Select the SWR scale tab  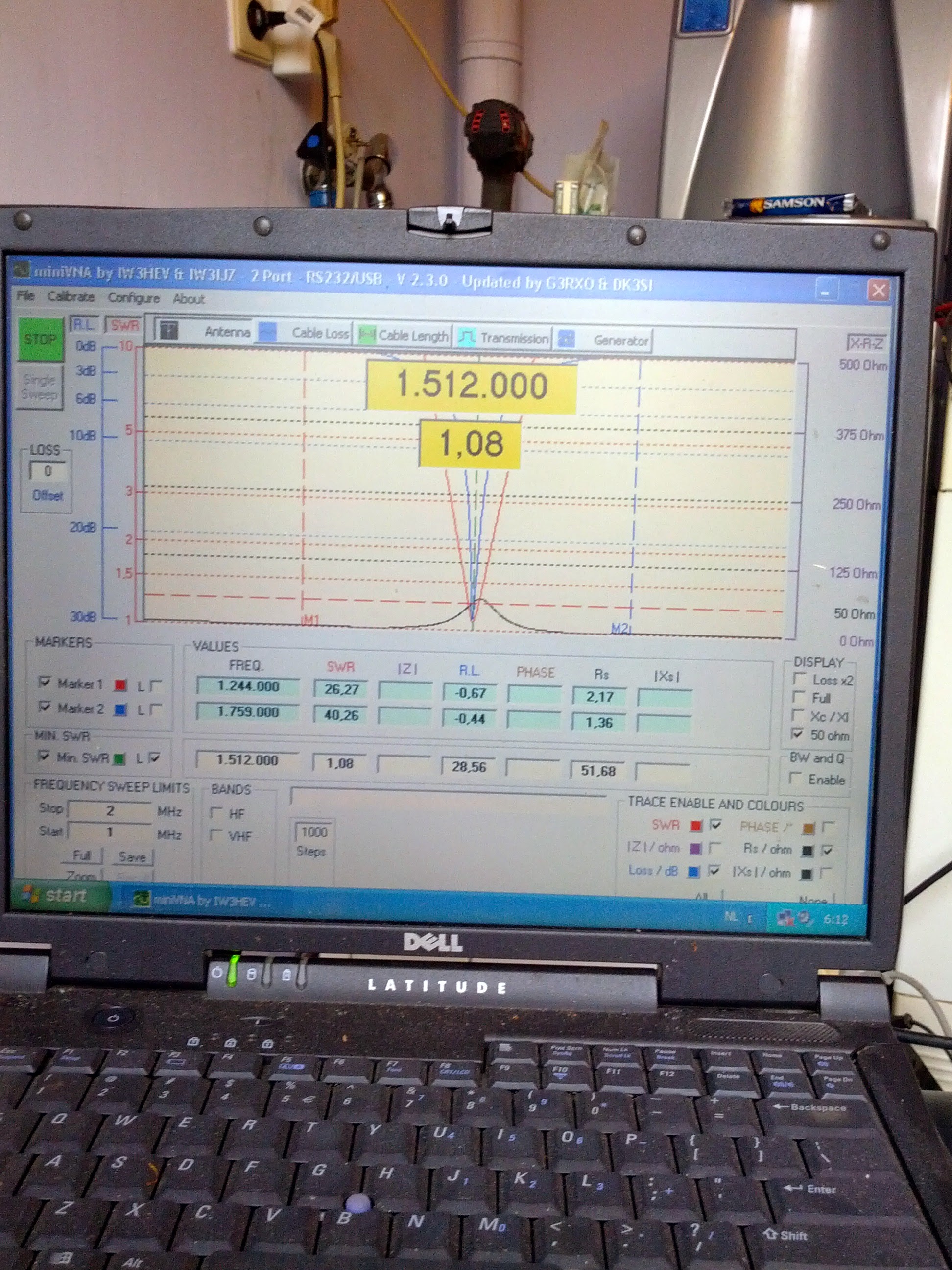pyautogui.click(x=124, y=325)
